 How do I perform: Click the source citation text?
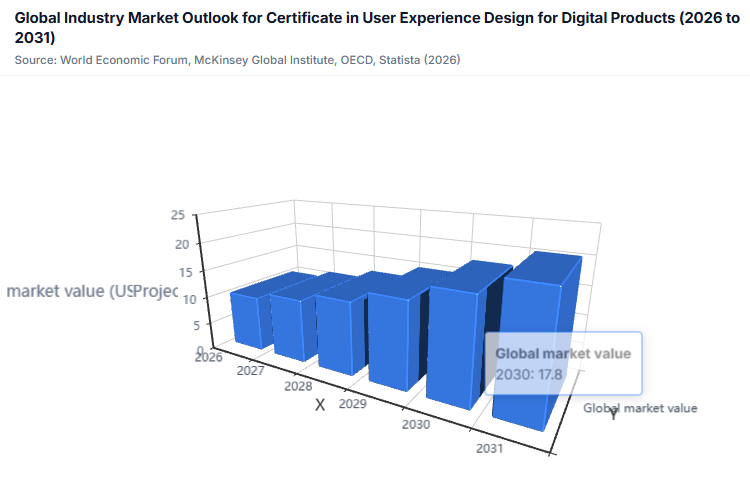[237, 60]
